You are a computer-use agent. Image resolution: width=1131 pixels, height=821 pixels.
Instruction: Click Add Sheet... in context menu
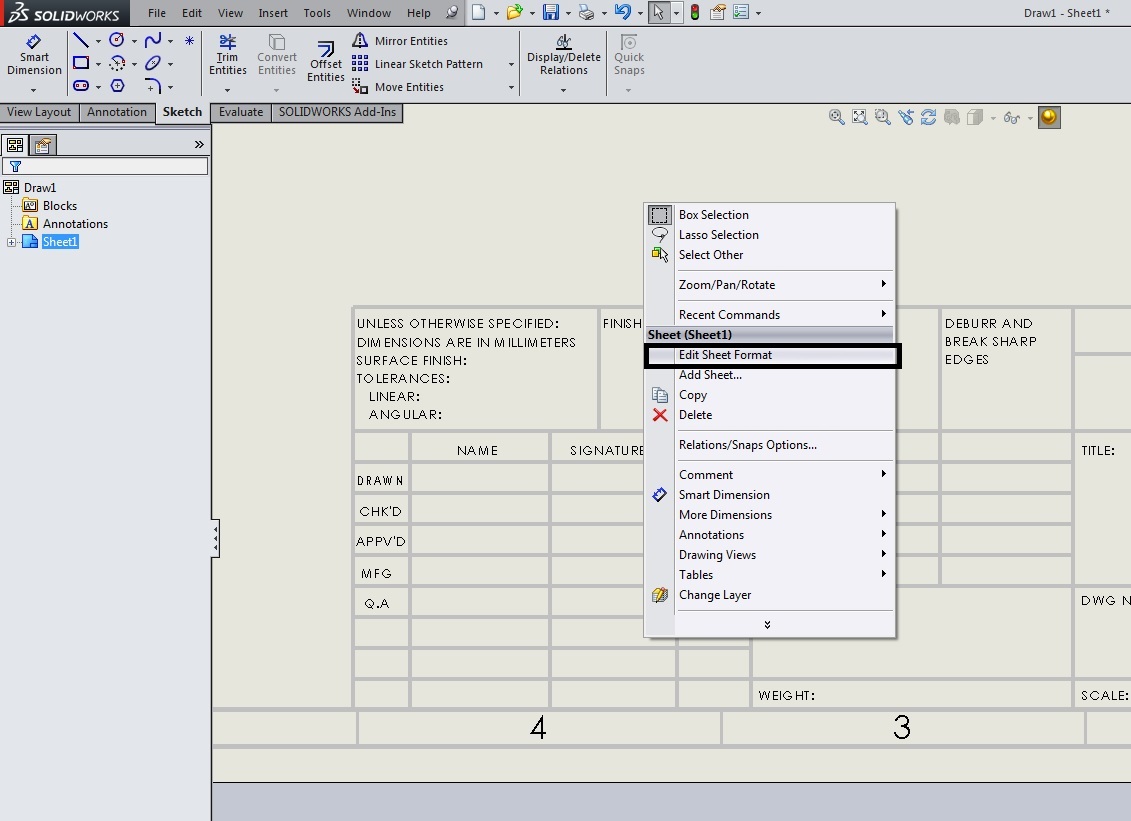[710, 375]
